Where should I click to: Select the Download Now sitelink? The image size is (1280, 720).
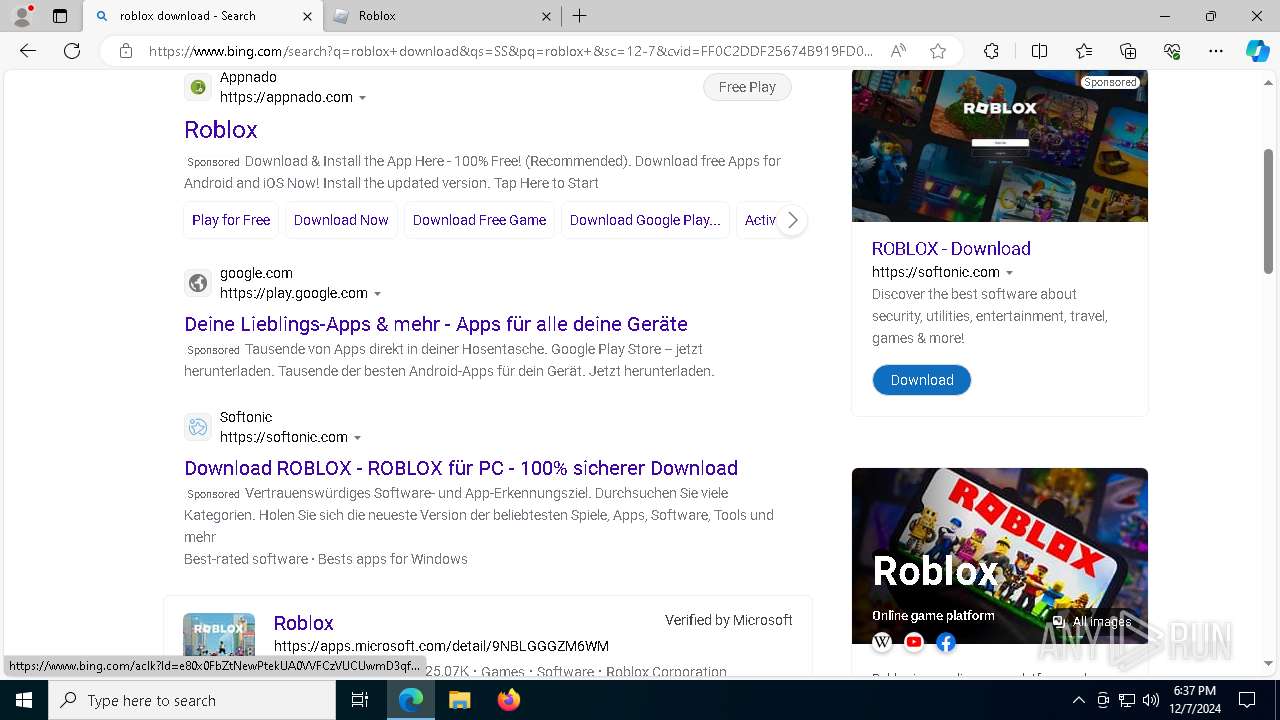341,220
